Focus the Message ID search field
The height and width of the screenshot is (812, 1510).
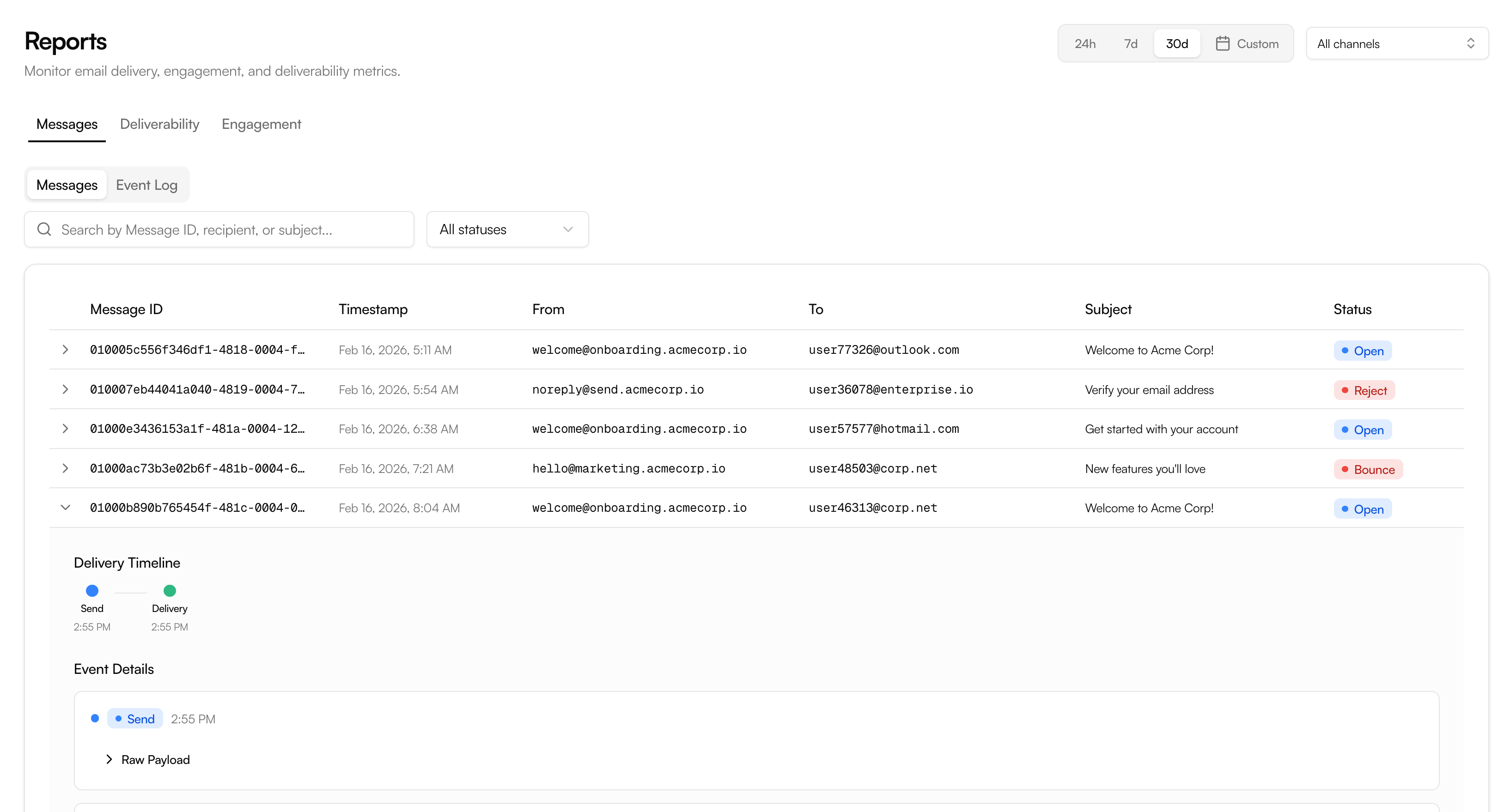pos(229,229)
